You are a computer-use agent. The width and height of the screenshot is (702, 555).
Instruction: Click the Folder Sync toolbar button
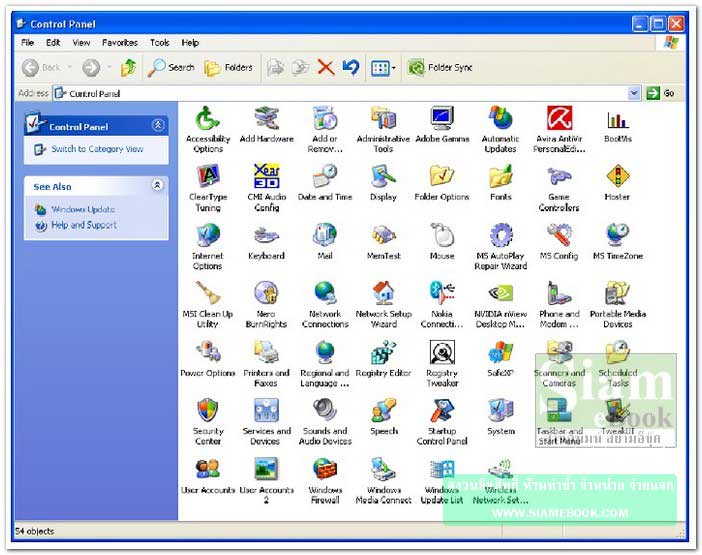tap(440, 68)
